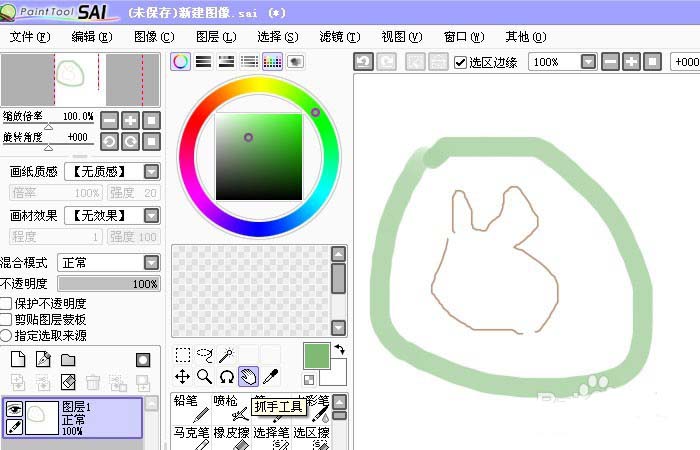Viewport: 700px width, 450px height.
Task: Zoom out with navigator minus button
Action: click(109, 121)
